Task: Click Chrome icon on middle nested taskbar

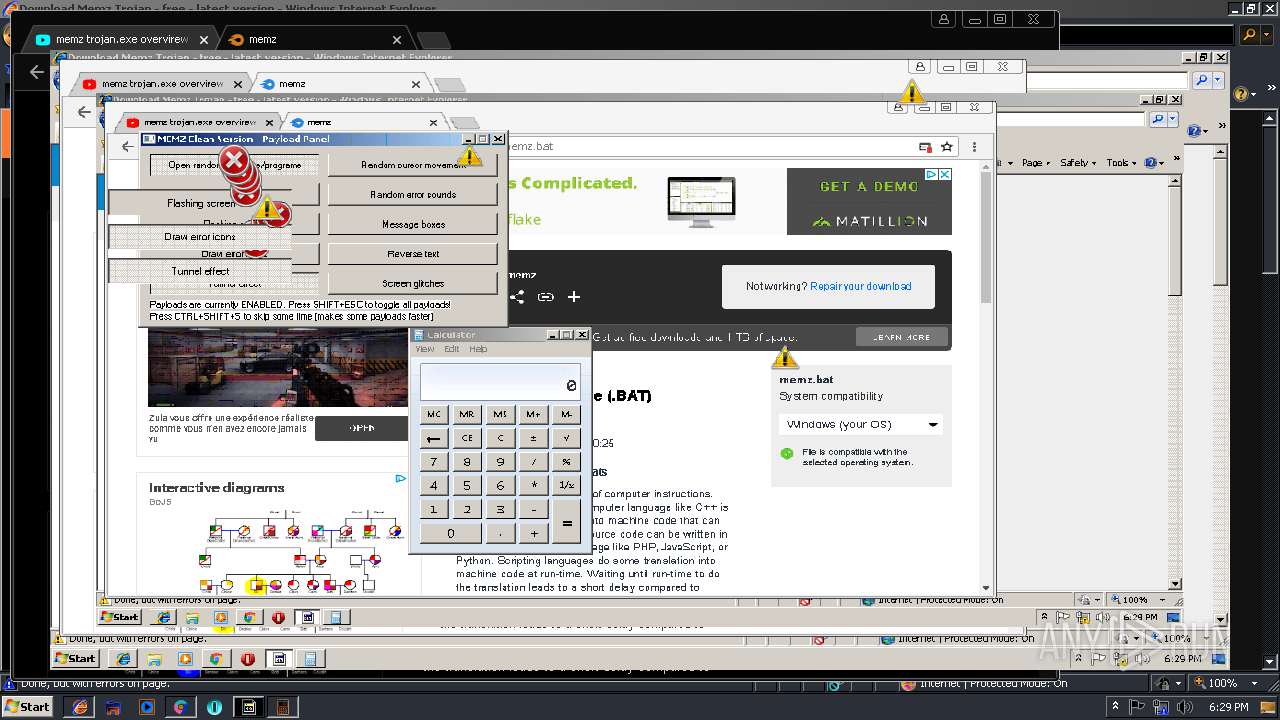Action: 214,659
